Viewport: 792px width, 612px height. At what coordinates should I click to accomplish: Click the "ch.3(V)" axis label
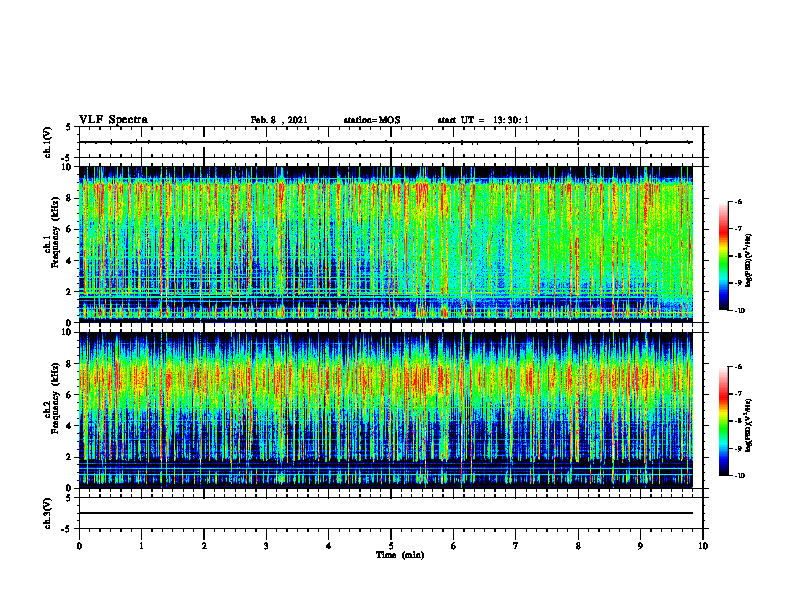47,513
